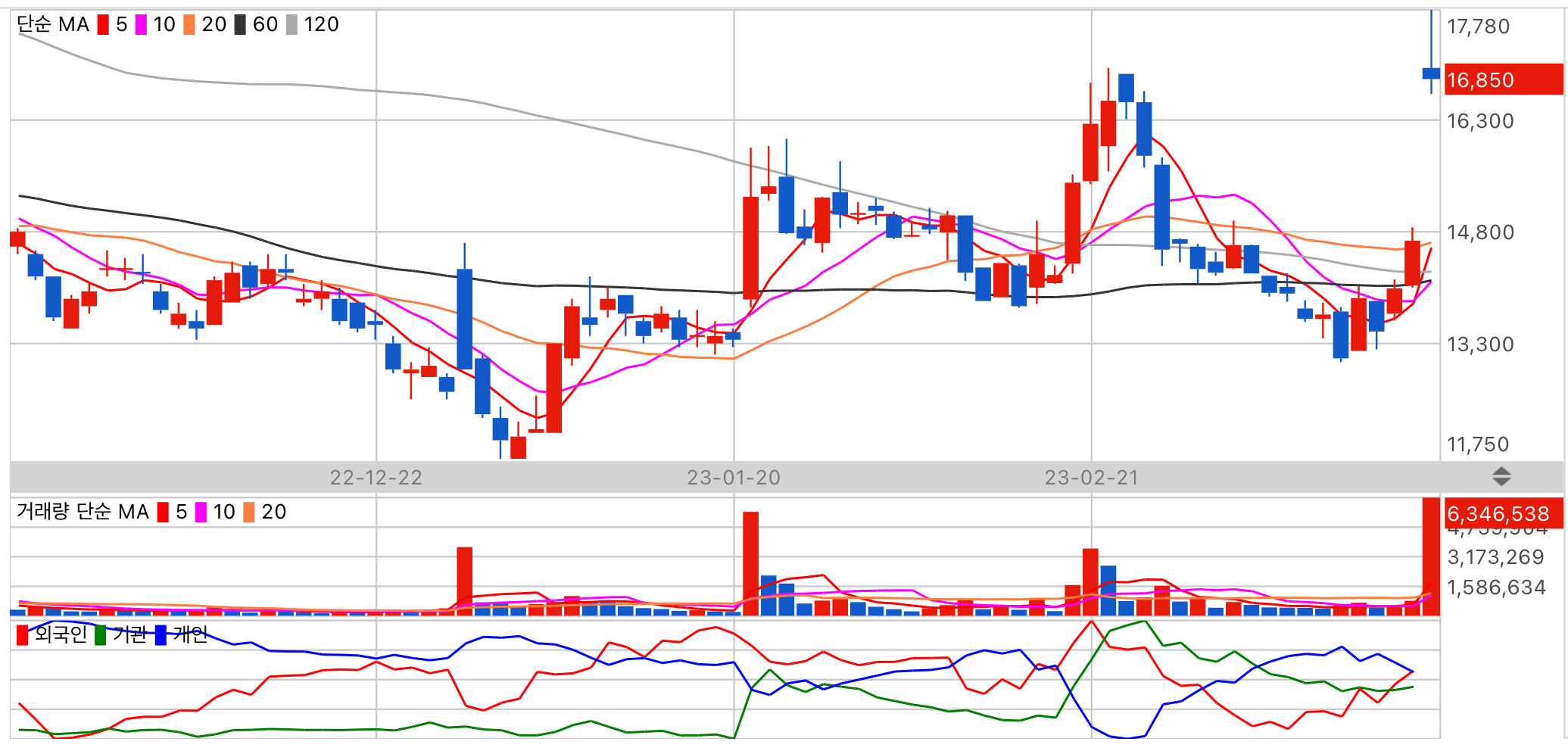
Task: Click the red MA 5 color swatch
Action: pyautogui.click(x=103, y=25)
